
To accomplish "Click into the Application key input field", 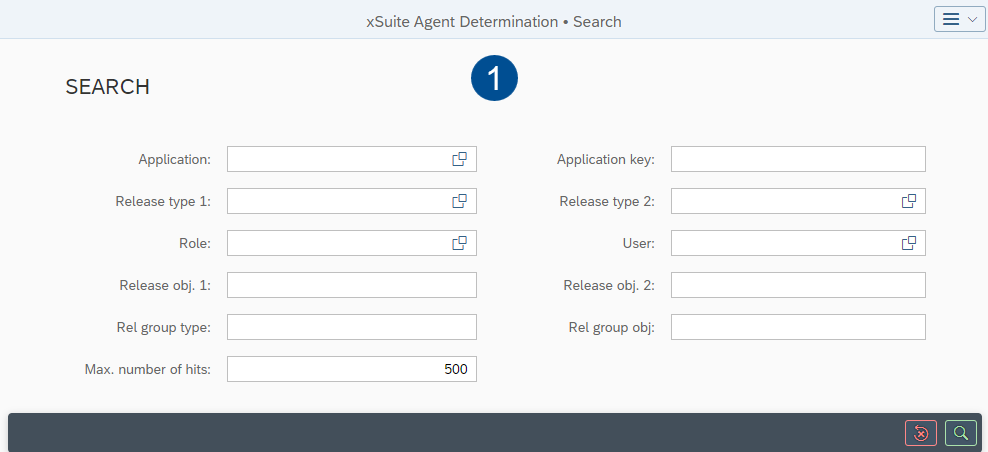I will [x=797, y=159].
